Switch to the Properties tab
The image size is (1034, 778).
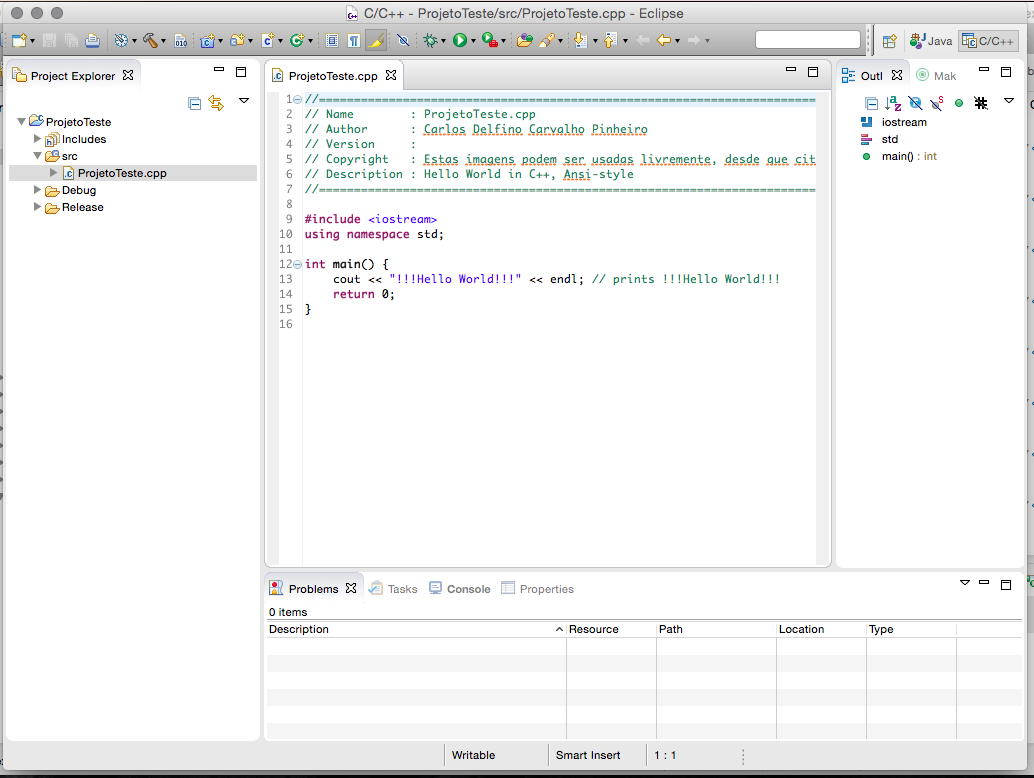(537, 589)
